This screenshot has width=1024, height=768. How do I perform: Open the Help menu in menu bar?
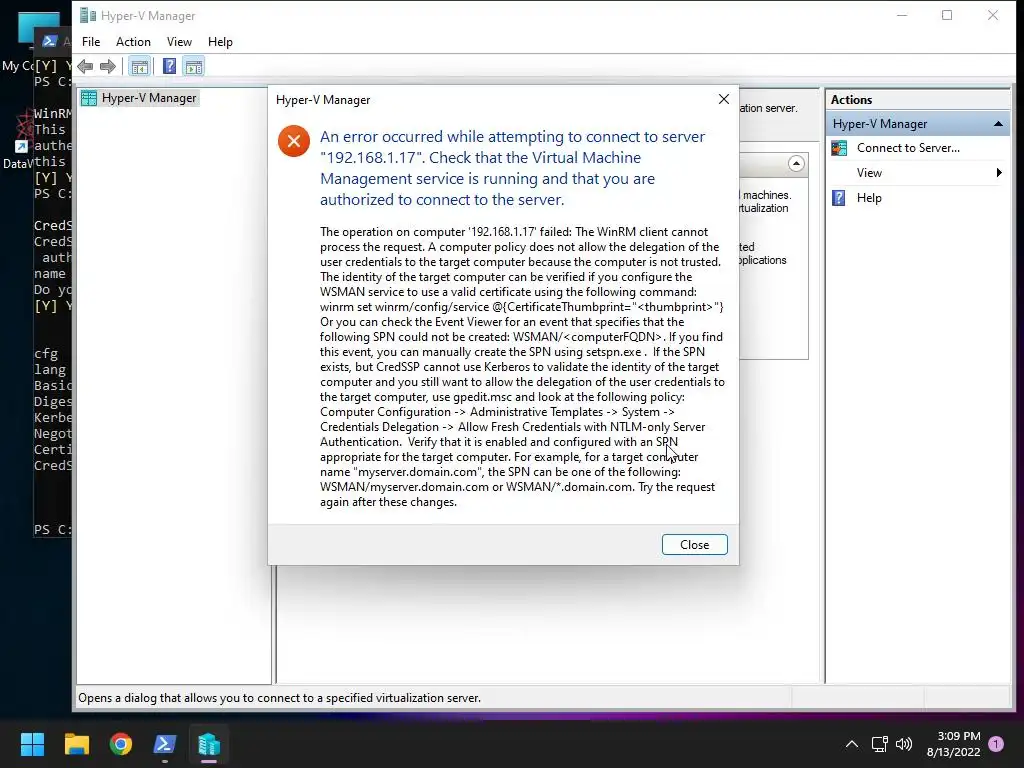pyautogui.click(x=220, y=42)
